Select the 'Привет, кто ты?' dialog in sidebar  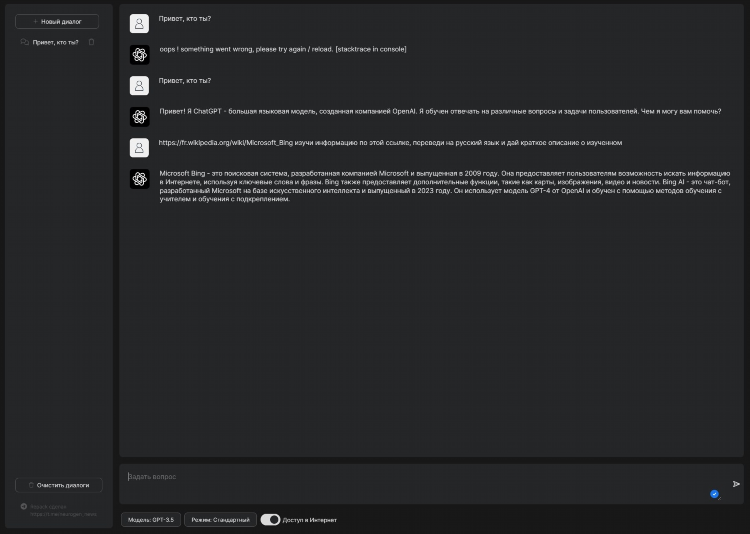(x=57, y=42)
